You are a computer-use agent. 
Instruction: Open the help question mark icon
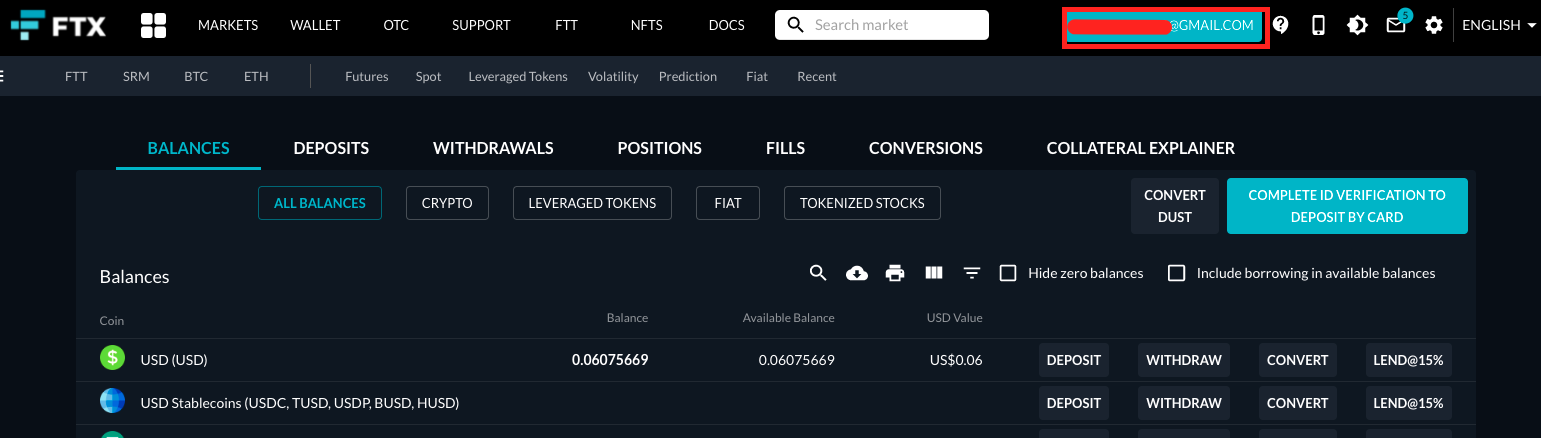[x=1280, y=25]
